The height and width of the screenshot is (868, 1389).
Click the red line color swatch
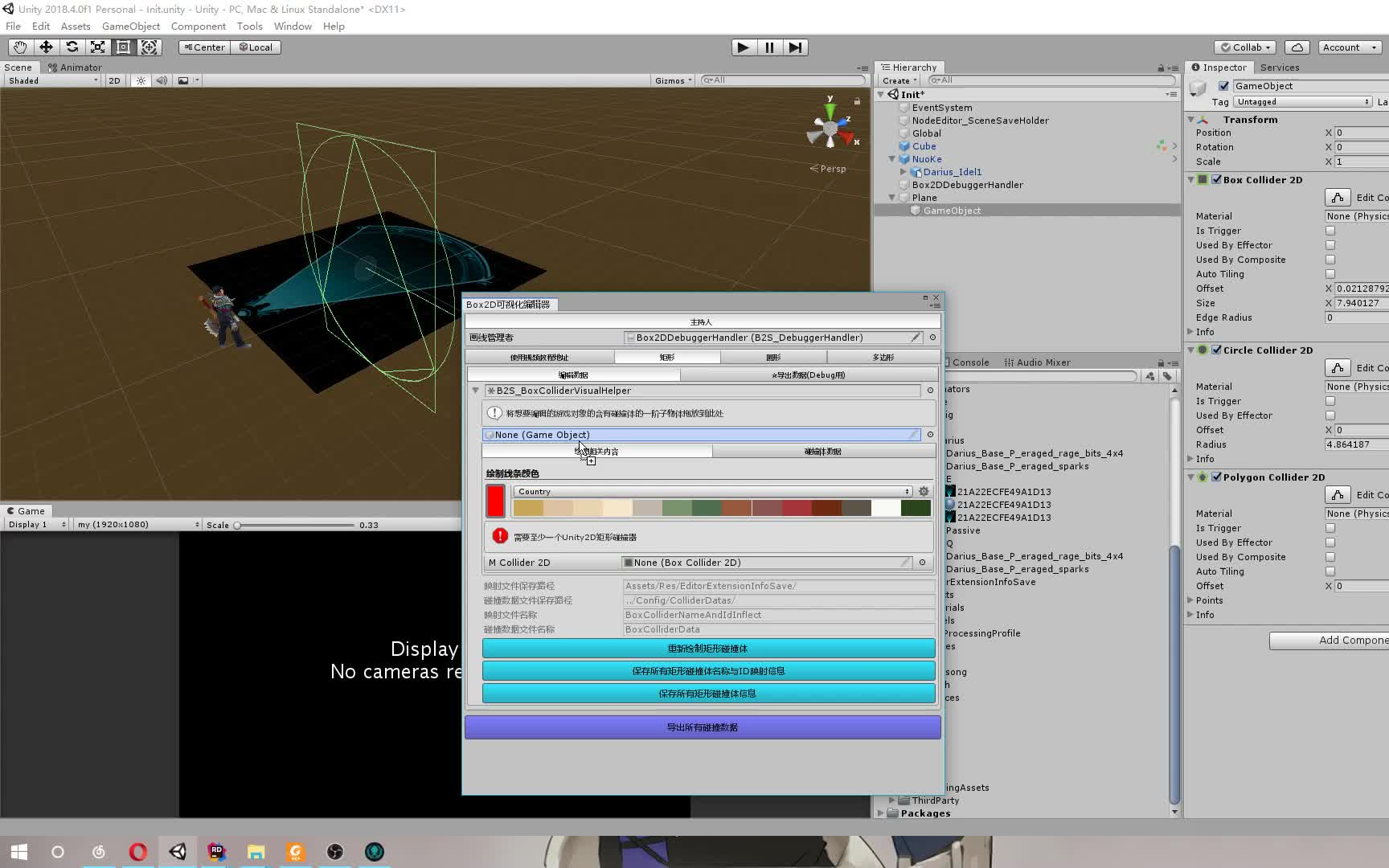click(x=495, y=500)
